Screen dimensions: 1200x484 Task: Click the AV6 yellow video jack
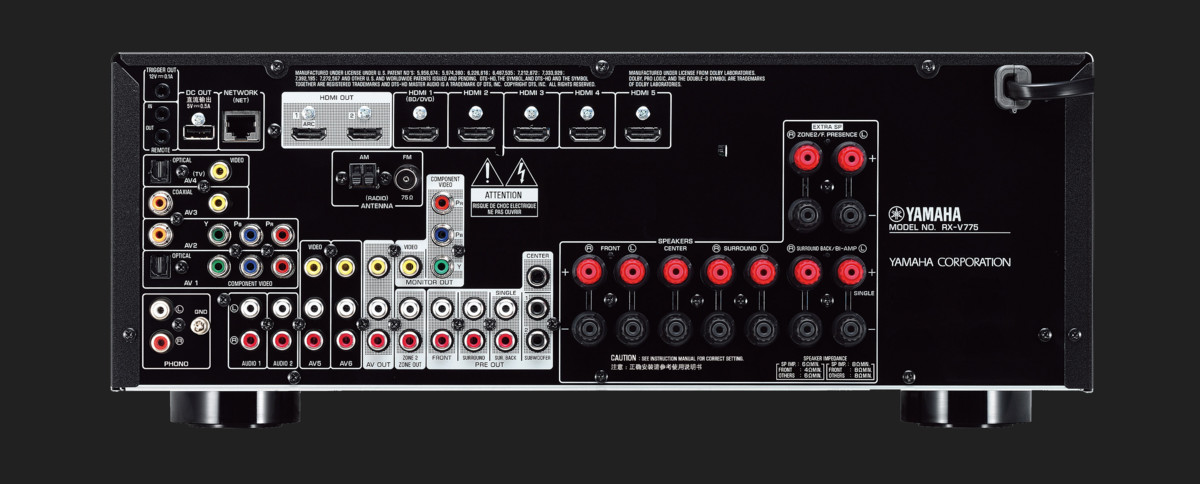coord(346,267)
